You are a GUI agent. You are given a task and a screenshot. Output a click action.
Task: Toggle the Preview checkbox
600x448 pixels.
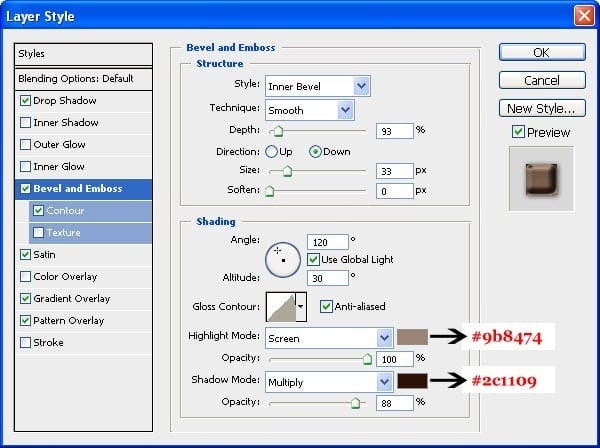coord(518,132)
